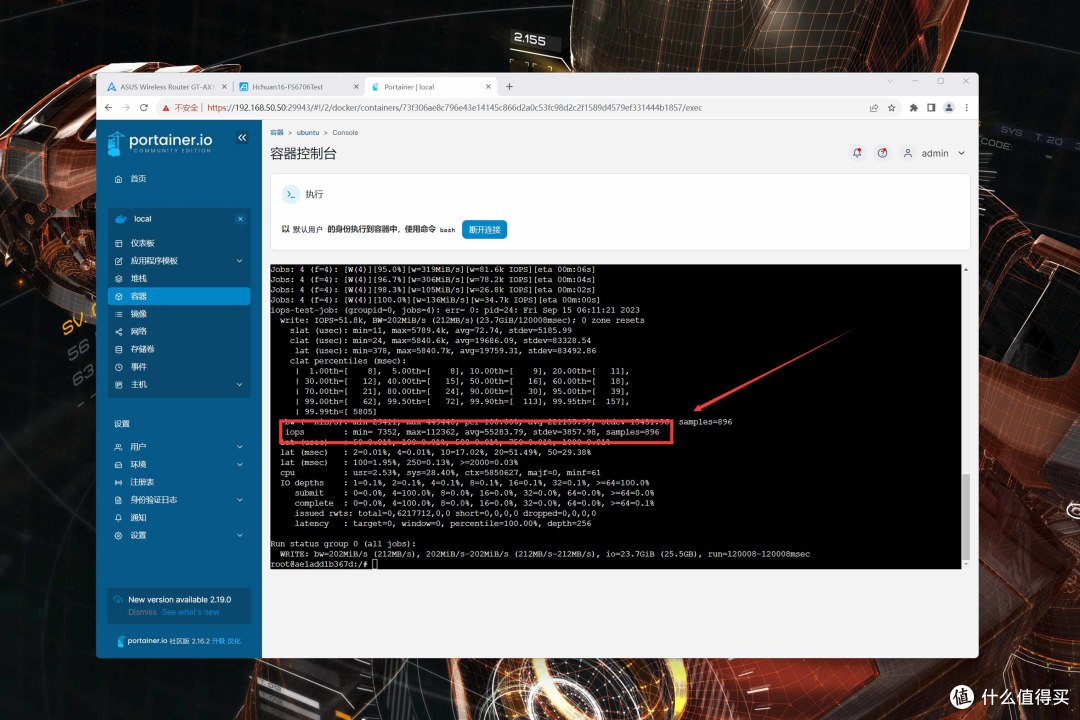Share the page with share icon
The height and width of the screenshot is (720, 1080).
tap(873, 107)
